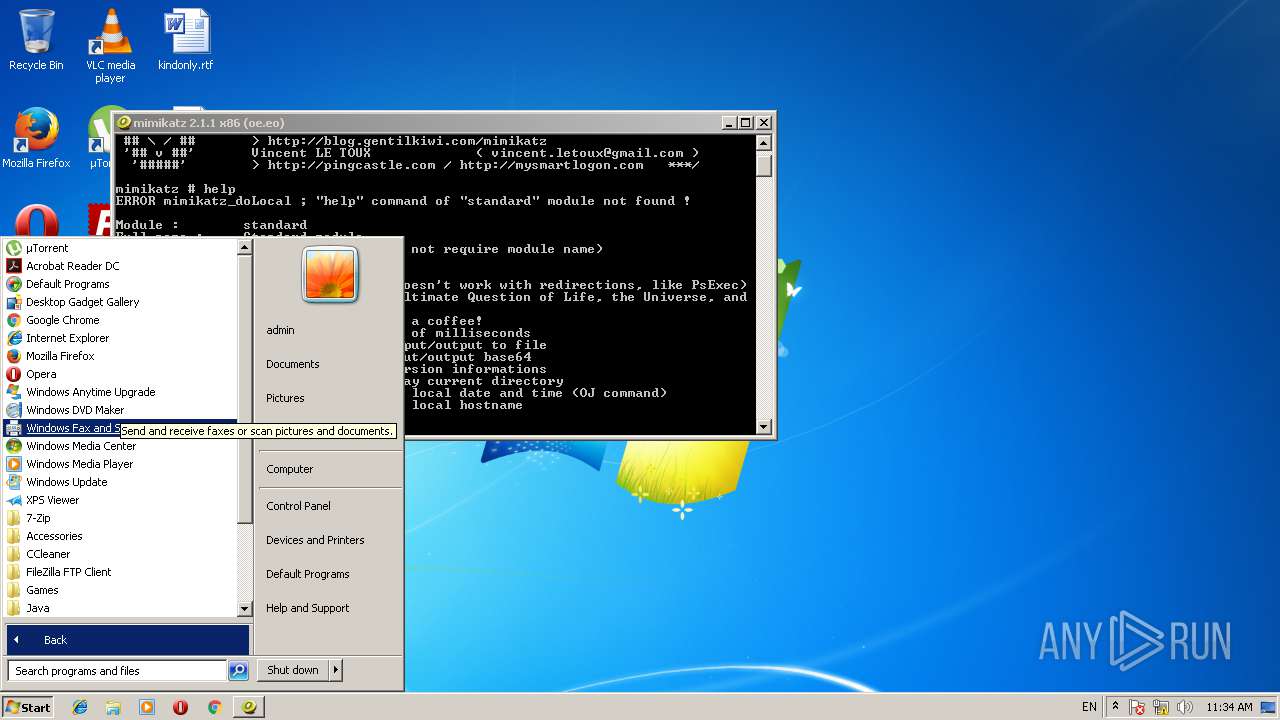Open Windows Anytime Upgrade
This screenshot has width=1280, height=720.
[x=120, y=392]
